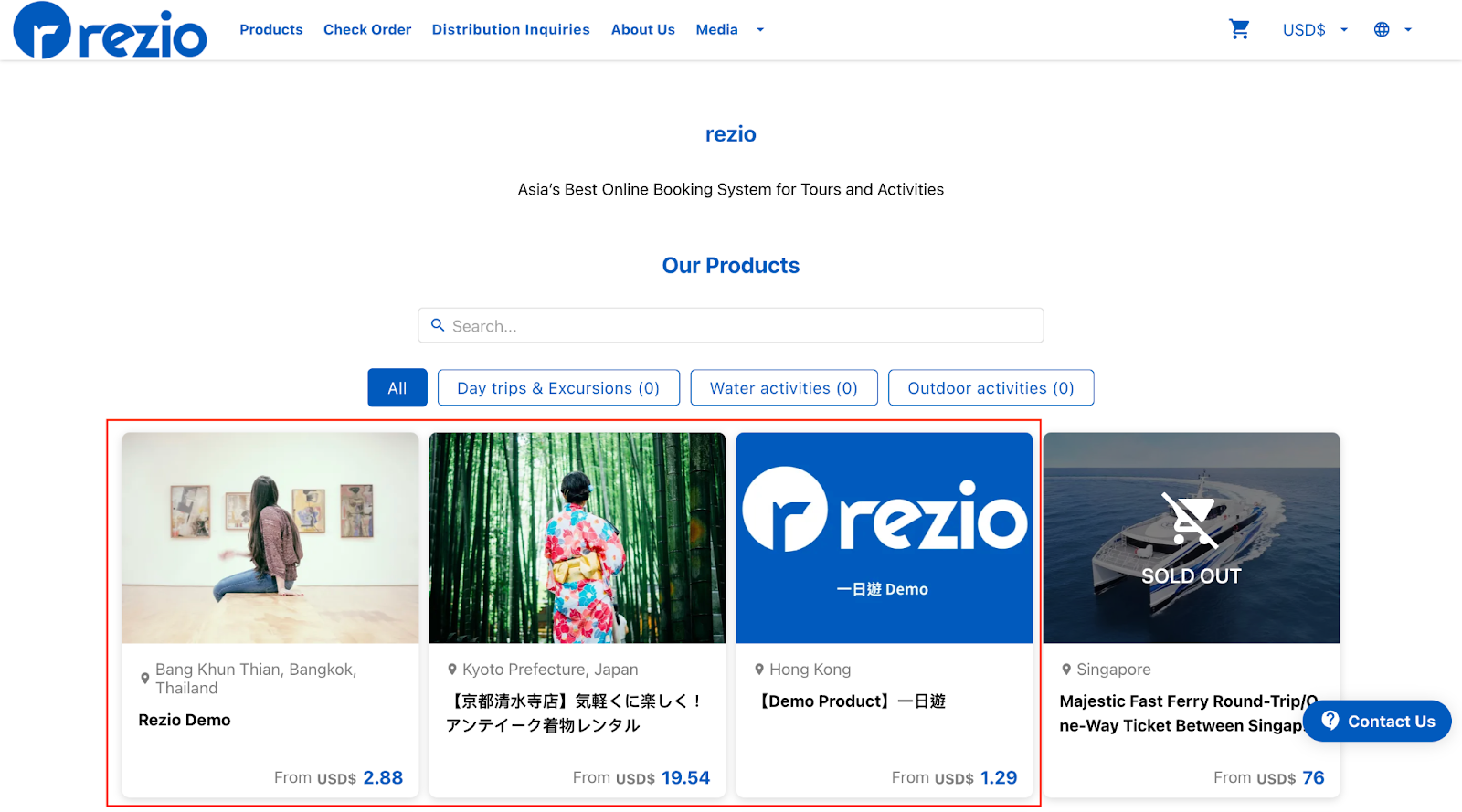Click the price 76
Viewport: 1462px width, 812px height.
tap(1313, 777)
